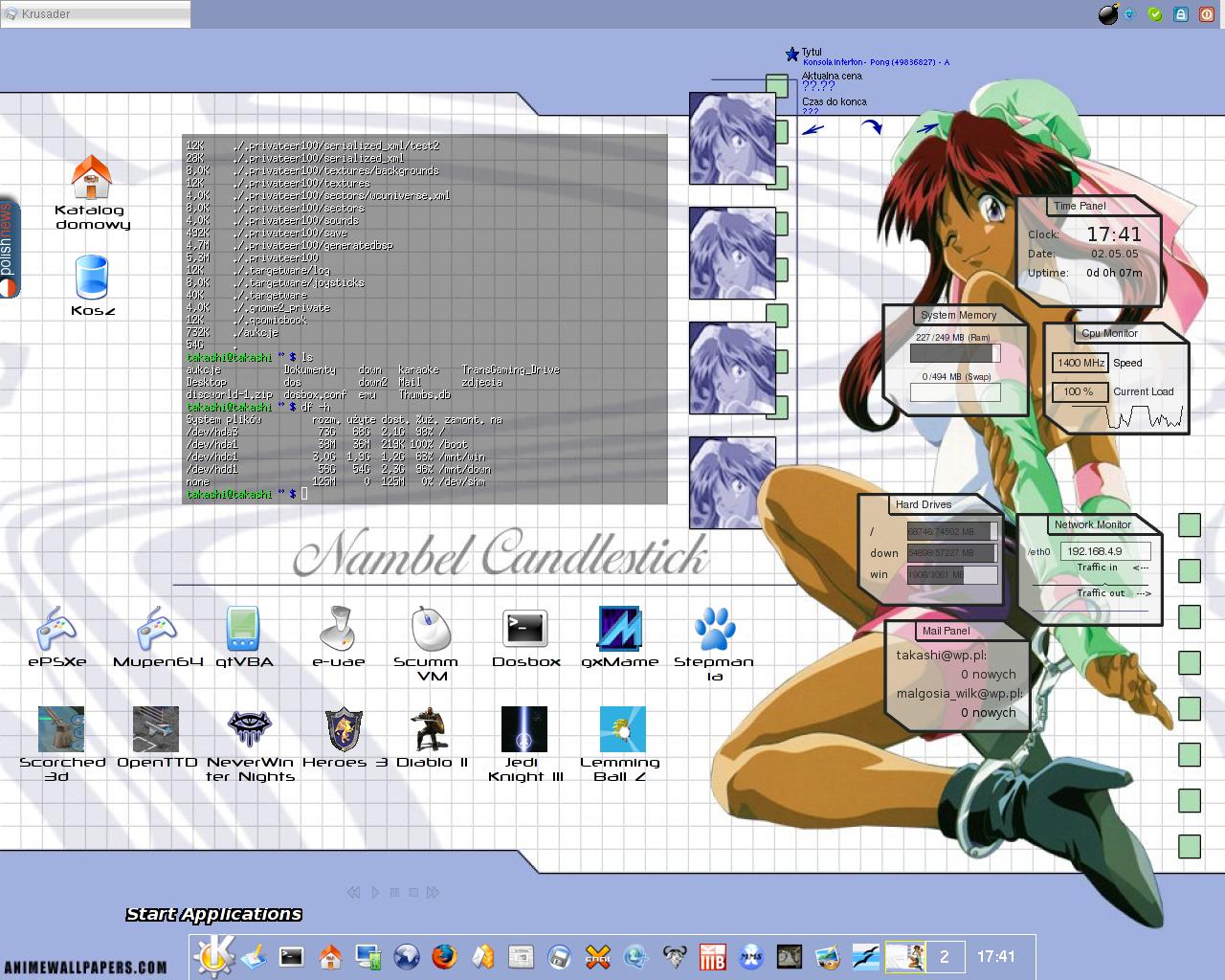Click the RAM usage bar in System Memory

click(955, 353)
